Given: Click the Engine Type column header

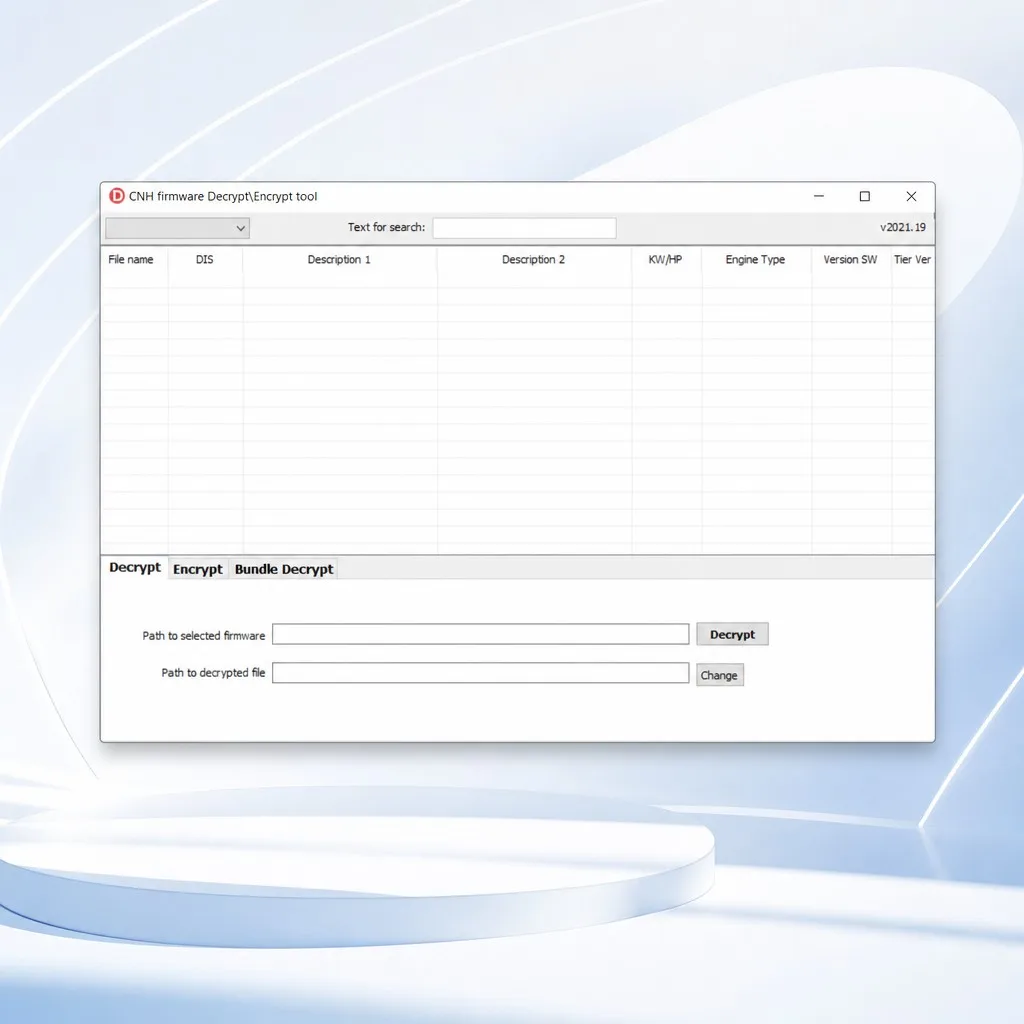Looking at the screenshot, I should 756,260.
